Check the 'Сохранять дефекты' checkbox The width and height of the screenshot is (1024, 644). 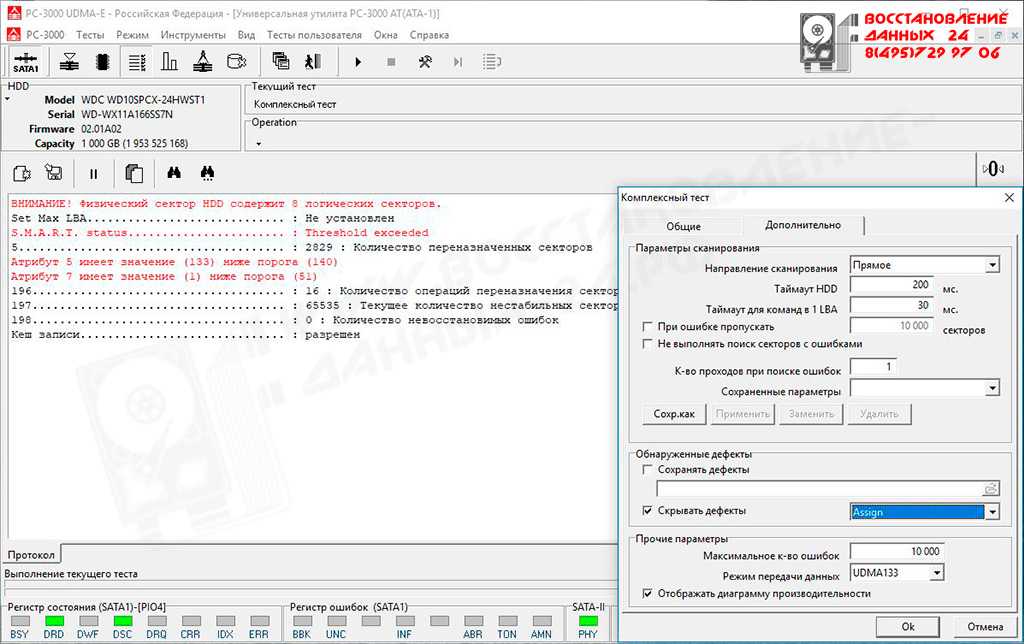[x=648, y=469]
